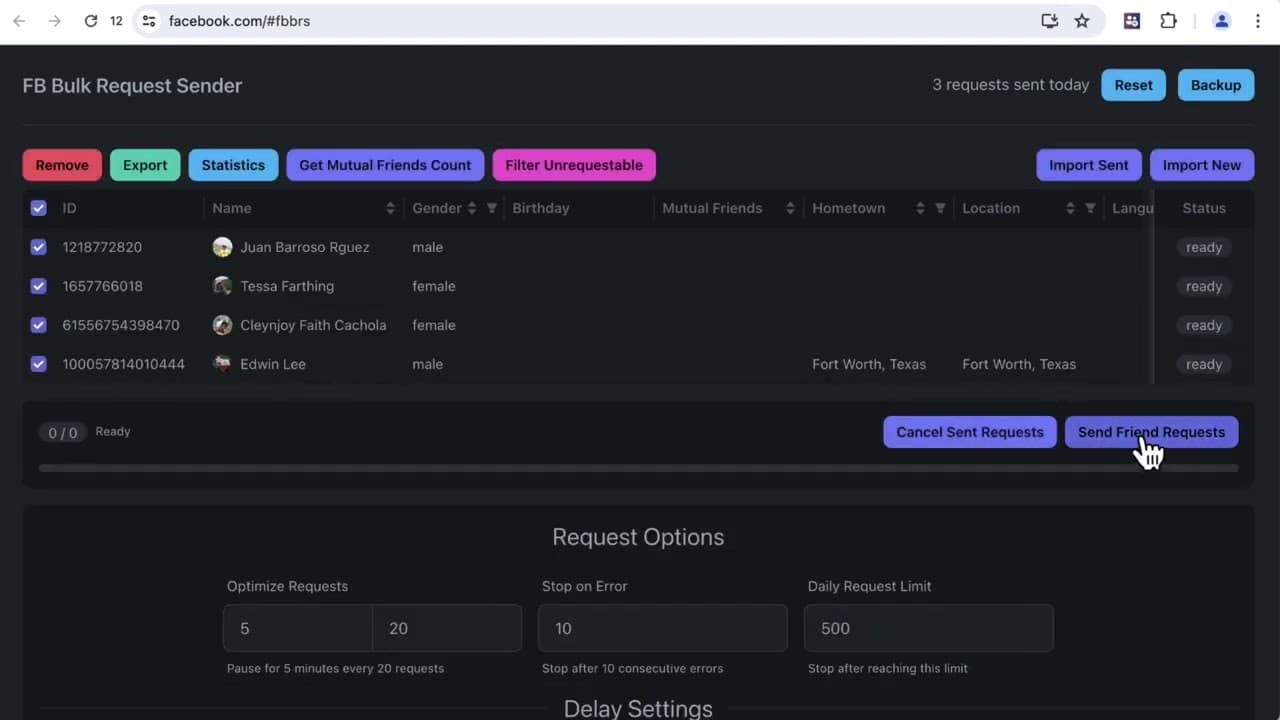
Task: Click the Status column header
Action: pyautogui.click(x=1204, y=208)
